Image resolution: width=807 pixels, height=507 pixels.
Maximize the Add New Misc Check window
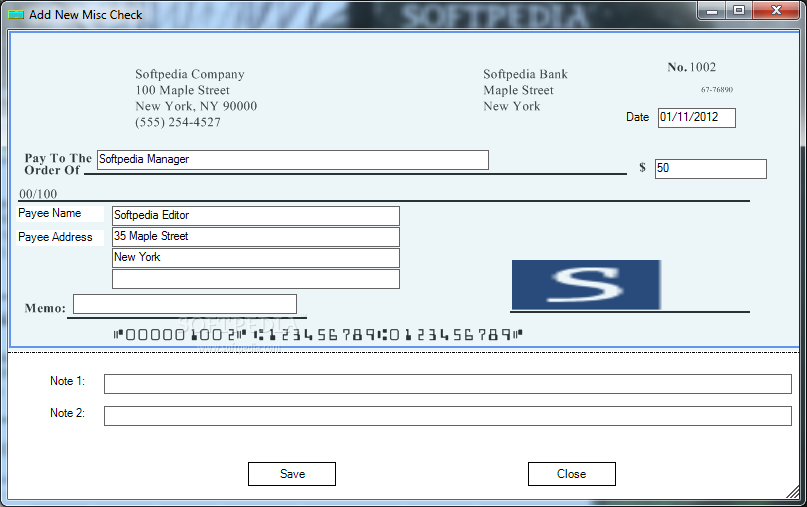coord(739,10)
